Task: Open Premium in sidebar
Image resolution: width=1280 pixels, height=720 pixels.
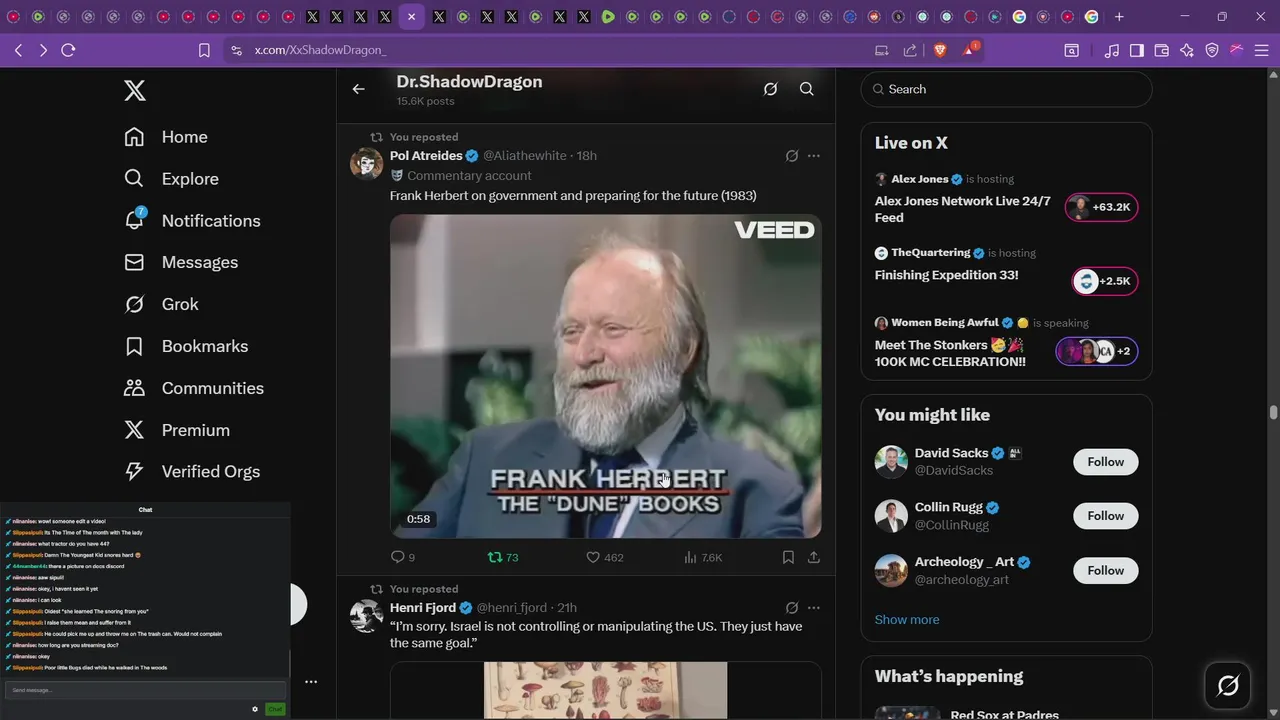Action: tap(177, 430)
